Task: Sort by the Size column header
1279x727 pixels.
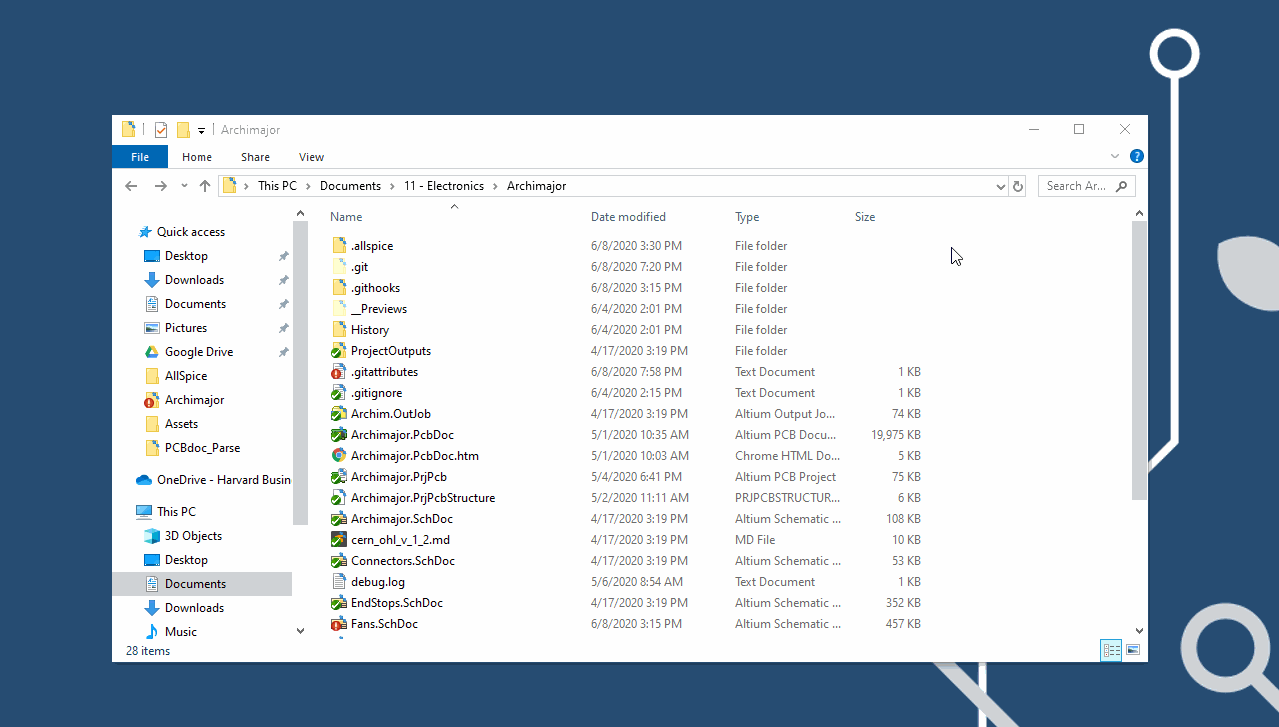Action: (865, 217)
